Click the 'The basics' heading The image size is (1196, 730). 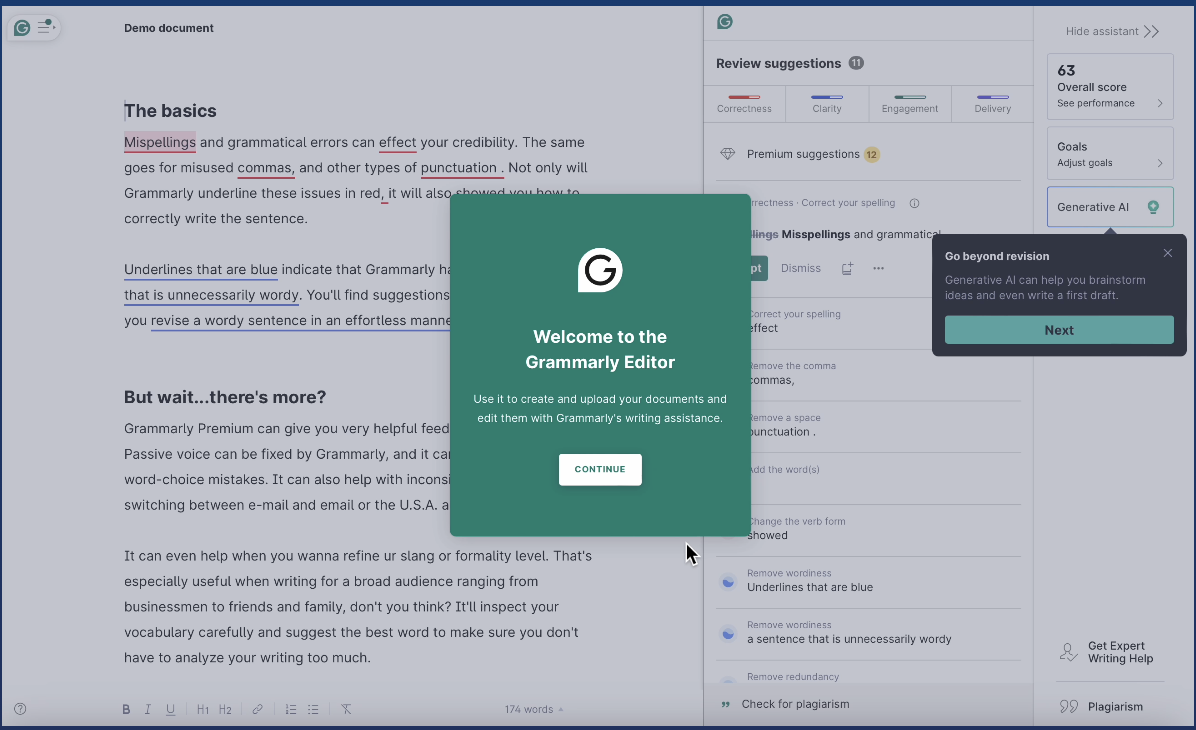coord(170,111)
